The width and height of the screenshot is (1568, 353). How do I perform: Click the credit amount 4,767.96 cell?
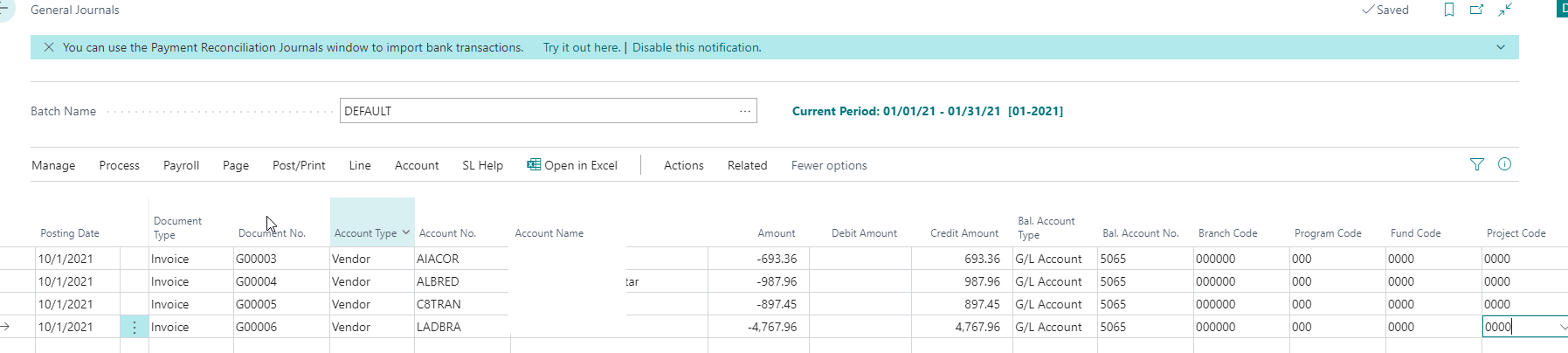962,327
